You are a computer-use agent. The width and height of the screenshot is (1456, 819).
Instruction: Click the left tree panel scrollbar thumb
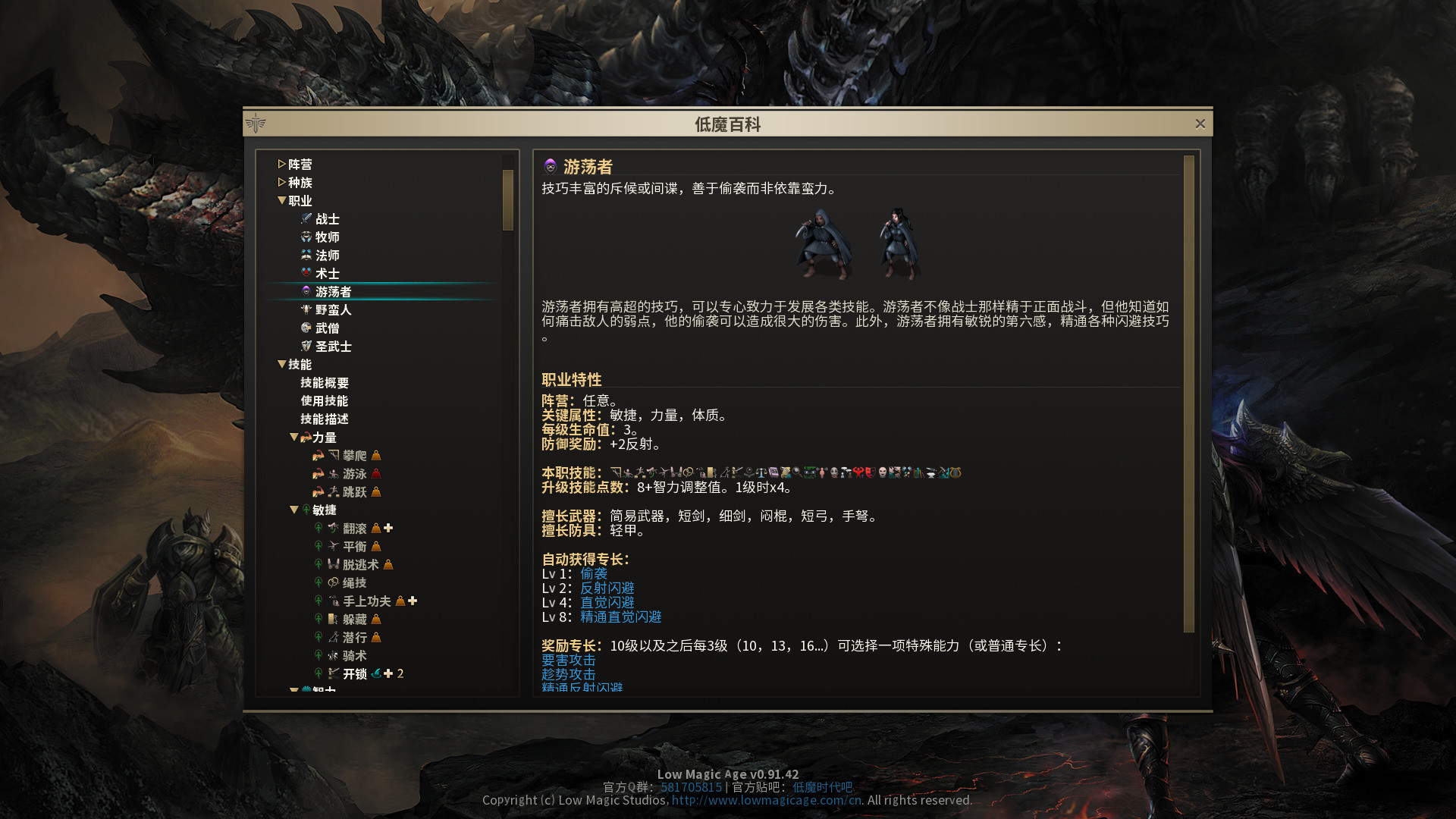click(x=508, y=199)
